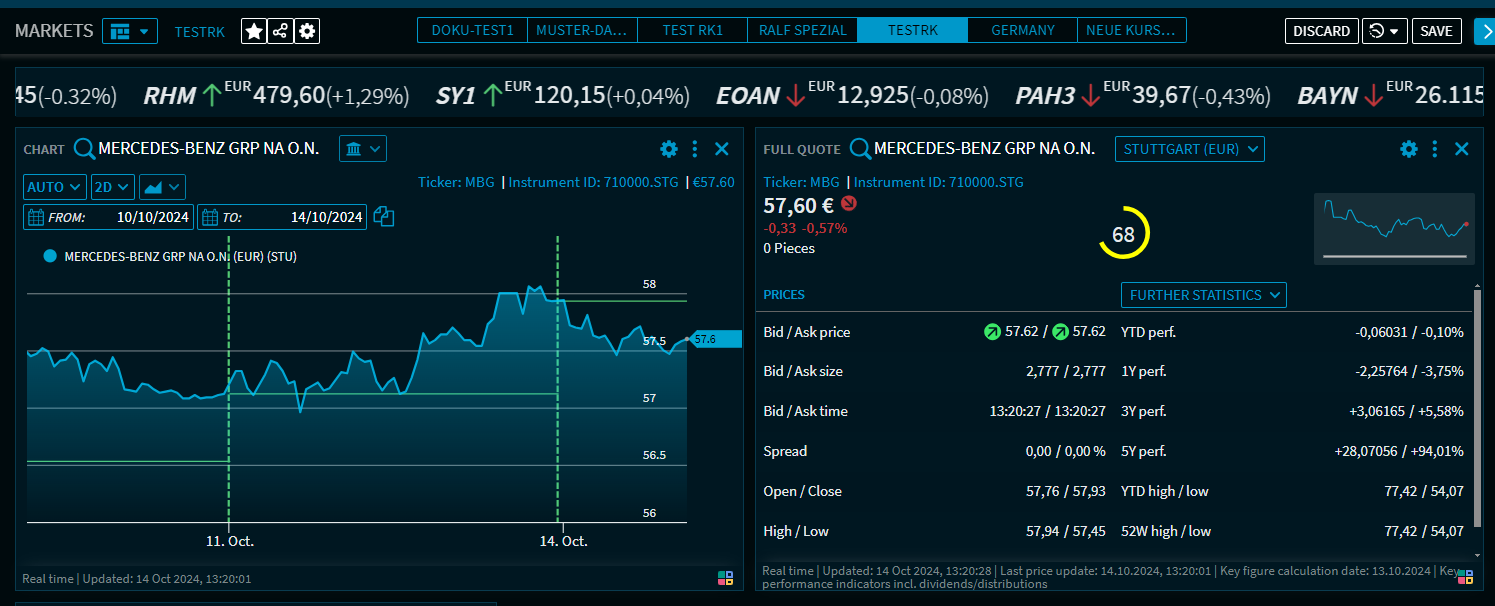Open the Chart panel three-dot menu

coord(695,149)
